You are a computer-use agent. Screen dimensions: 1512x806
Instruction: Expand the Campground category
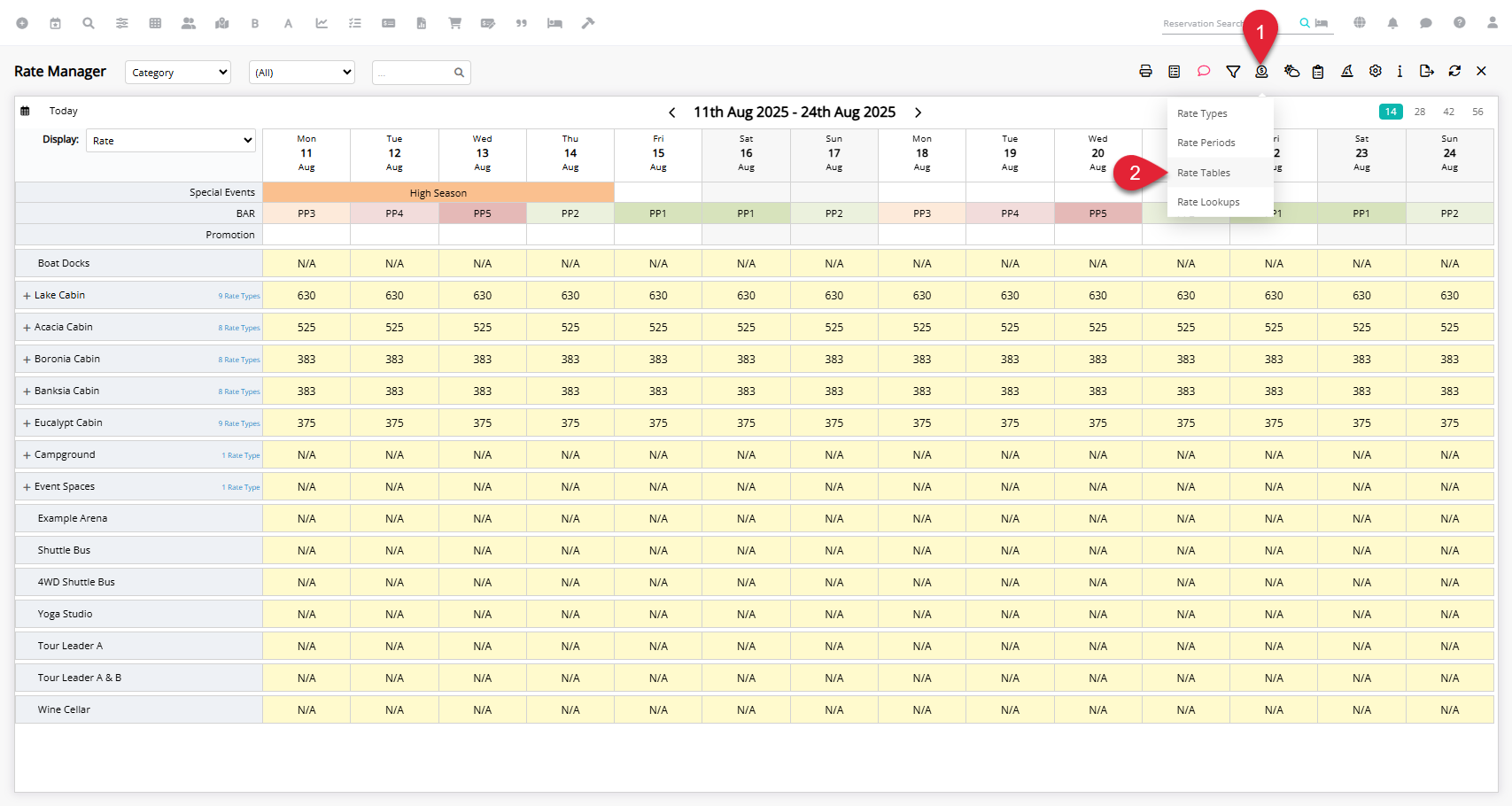click(27, 455)
